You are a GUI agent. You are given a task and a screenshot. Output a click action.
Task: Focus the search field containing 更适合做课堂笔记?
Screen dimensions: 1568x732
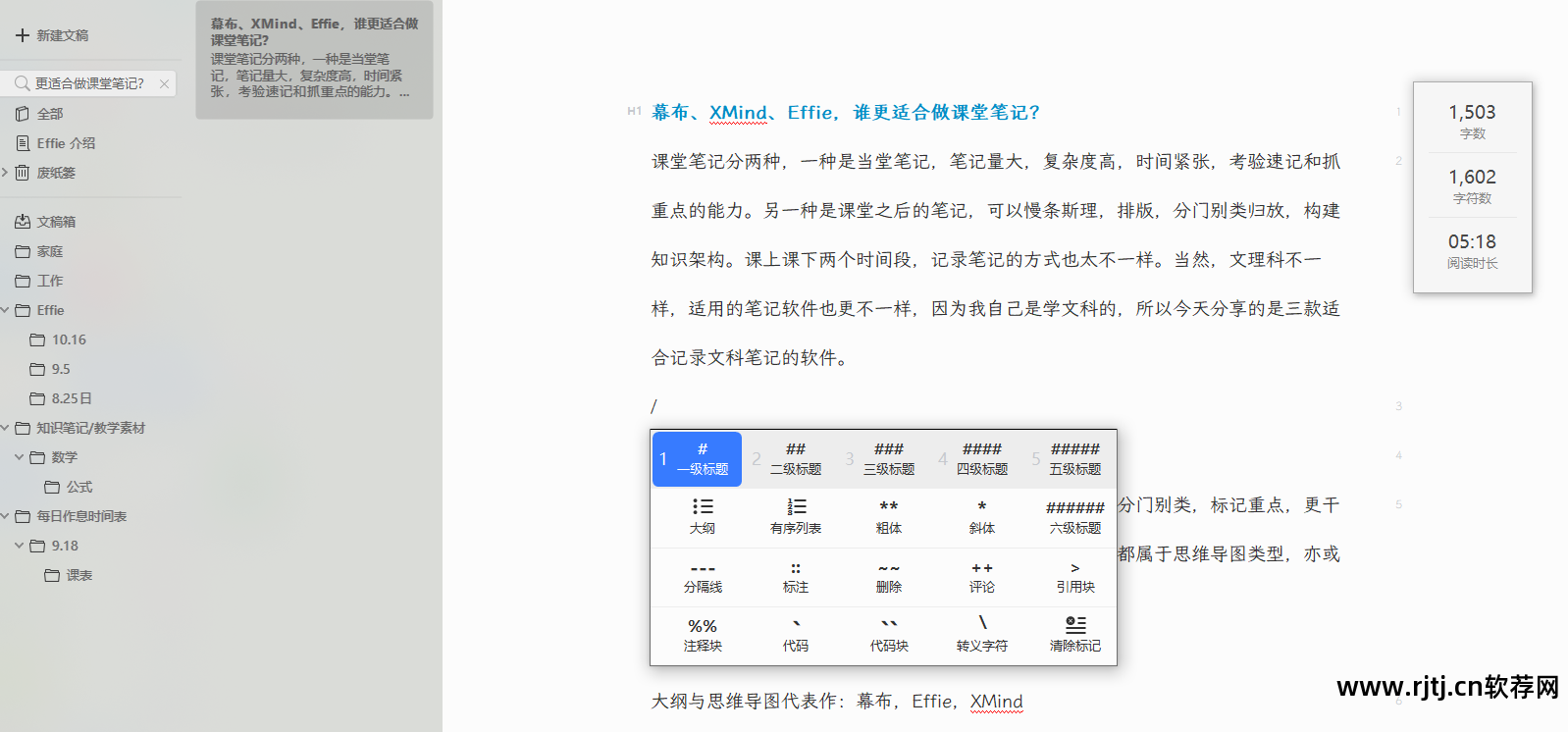(89, 83)
